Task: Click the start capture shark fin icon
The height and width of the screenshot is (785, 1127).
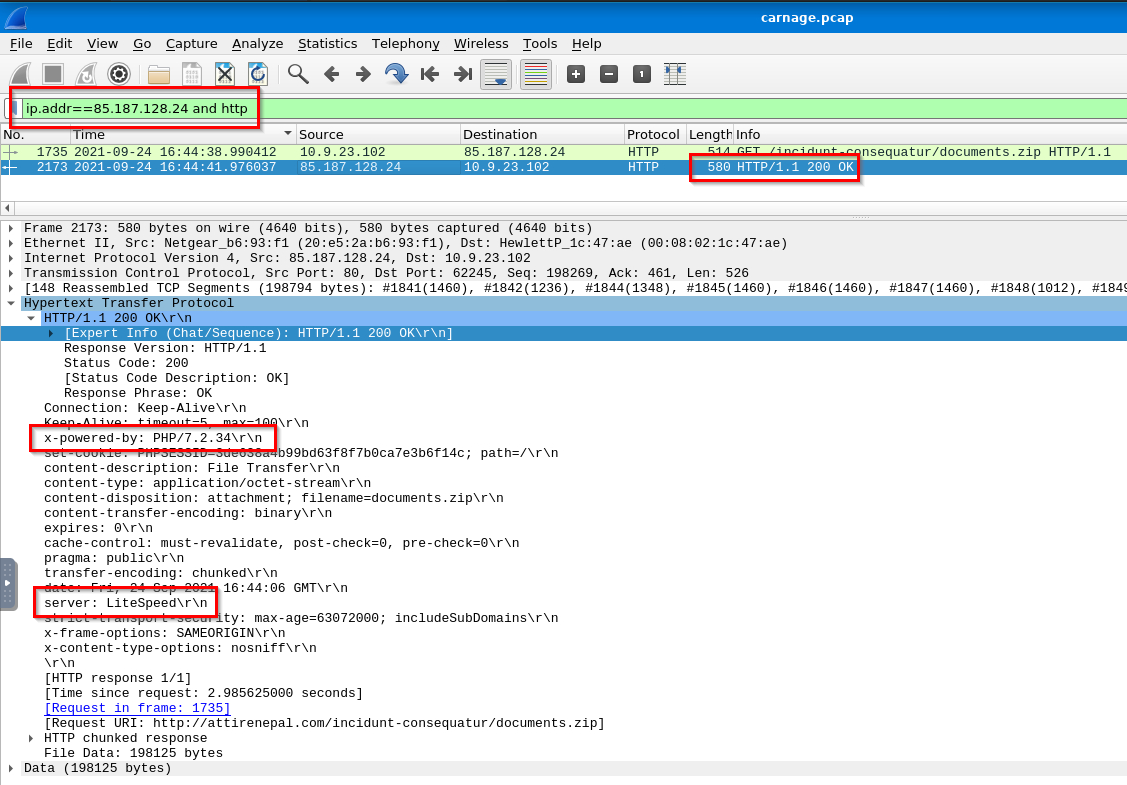Action: 19,74
